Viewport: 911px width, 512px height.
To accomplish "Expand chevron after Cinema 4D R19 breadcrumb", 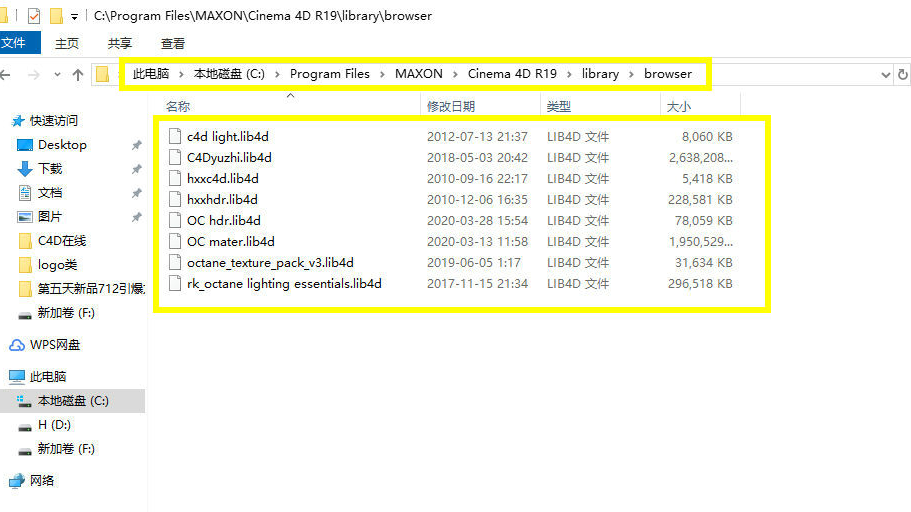I will (x=569, y=74).
